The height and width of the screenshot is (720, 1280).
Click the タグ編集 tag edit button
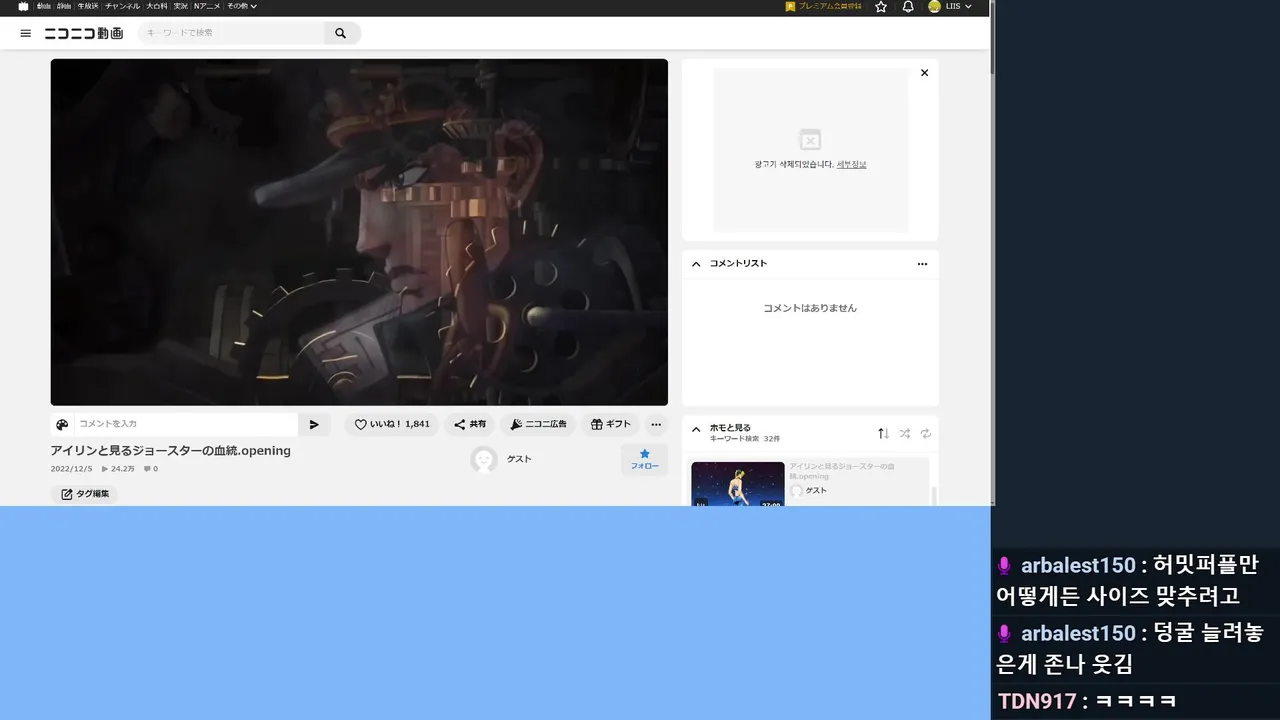(x=84, y=494)
